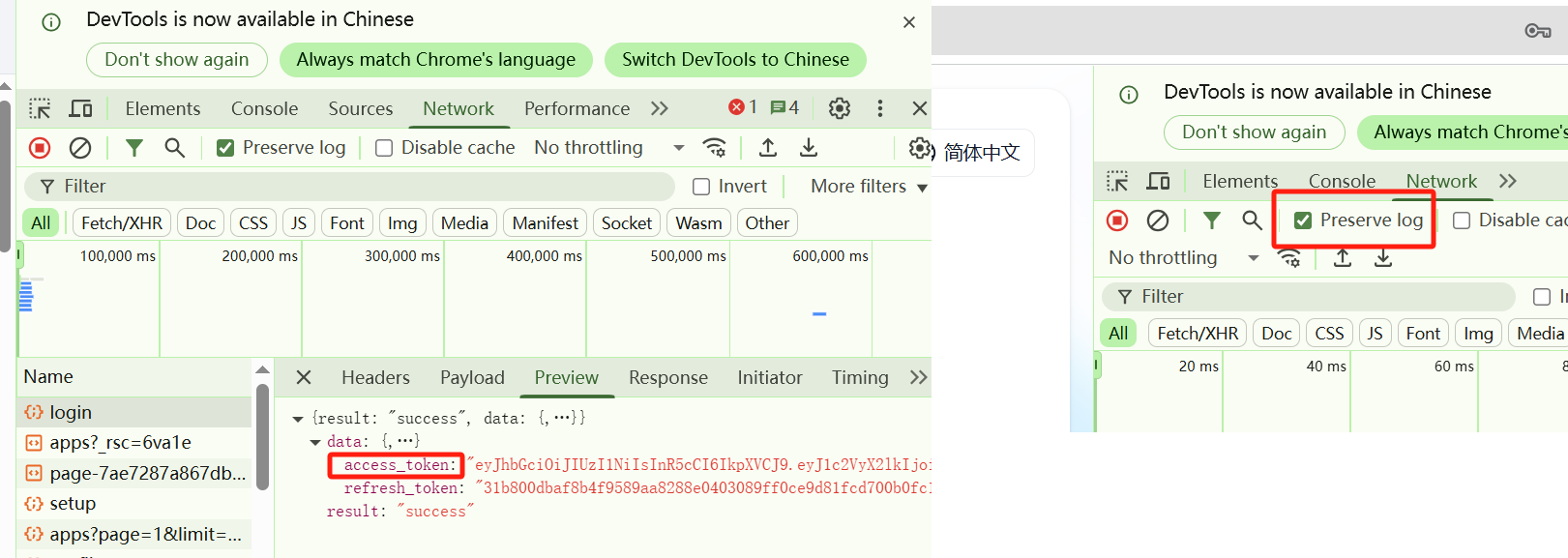Switch to Elements tab in left DevTools

(x=163, y=108)
